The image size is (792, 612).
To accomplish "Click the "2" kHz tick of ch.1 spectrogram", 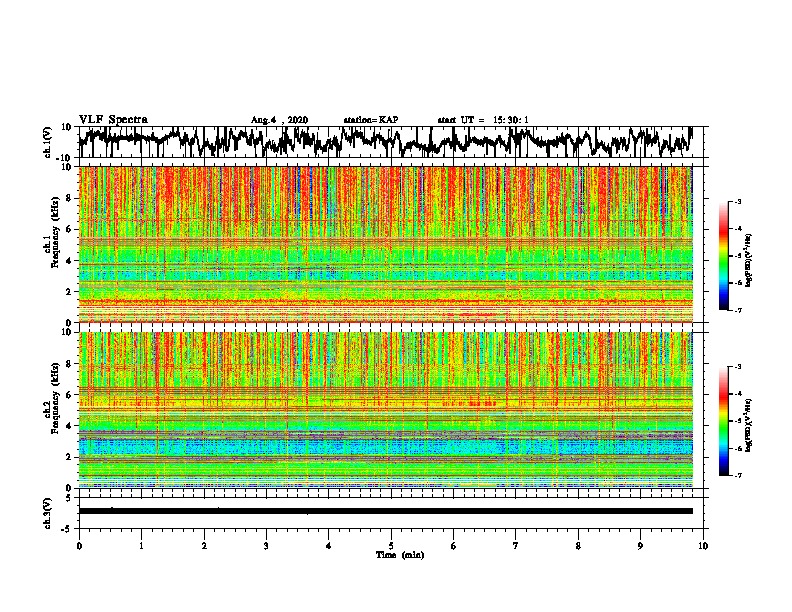I will (69, 292).
